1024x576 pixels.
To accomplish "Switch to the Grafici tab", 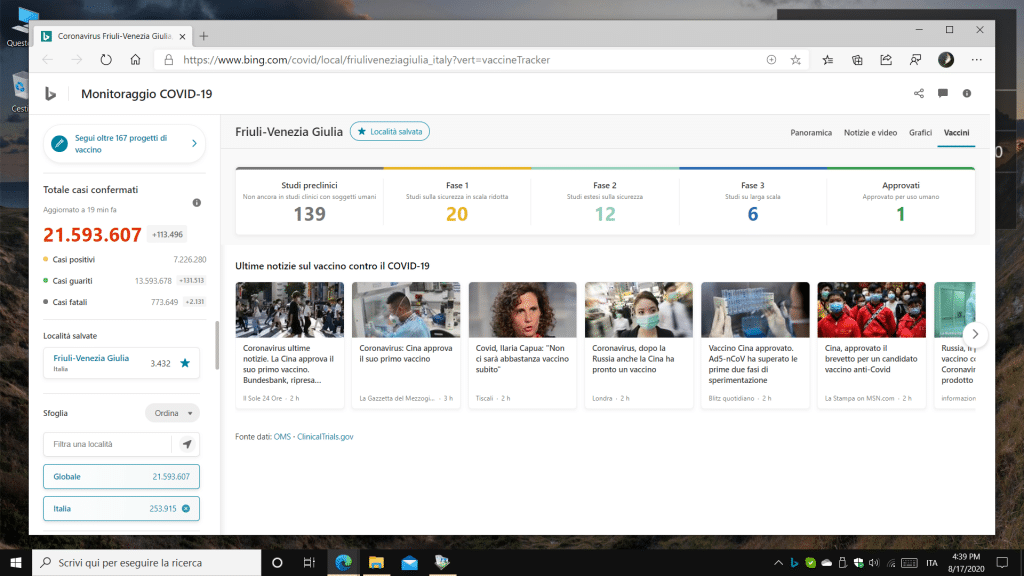I will (x=920, y=132).
